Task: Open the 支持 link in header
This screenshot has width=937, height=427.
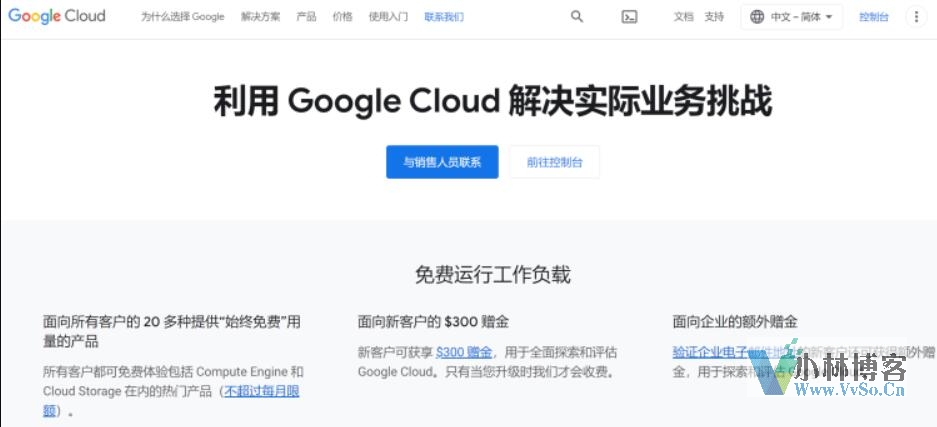Action: 714,17
